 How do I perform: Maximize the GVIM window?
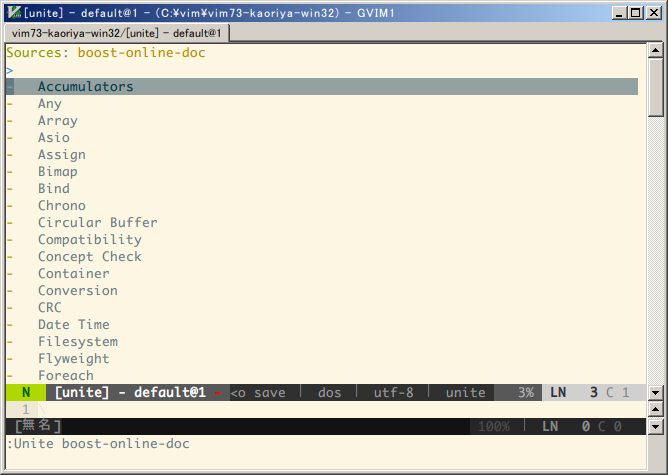(636, 13)
